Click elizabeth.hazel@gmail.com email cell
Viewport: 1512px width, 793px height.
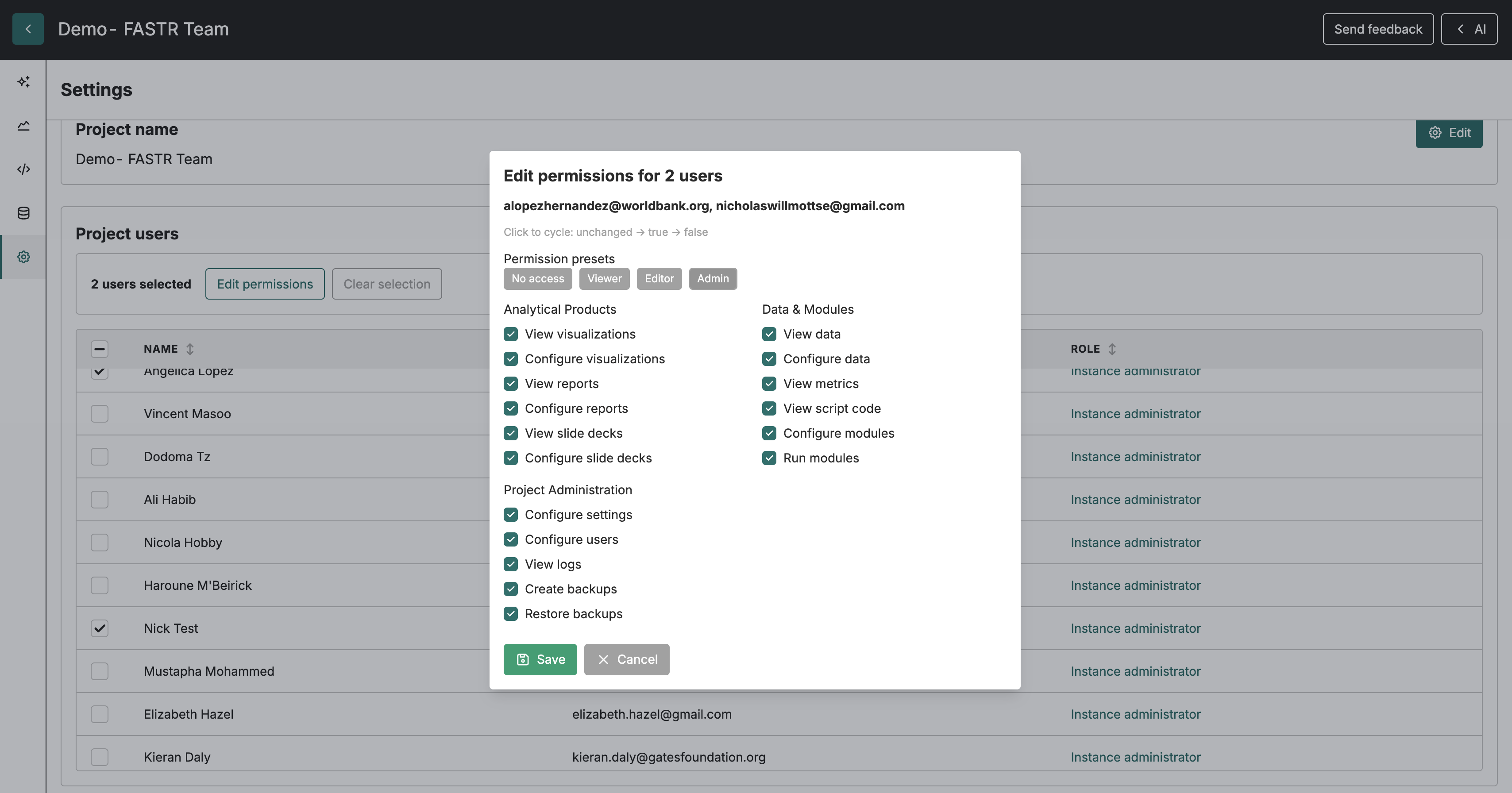point(652,714)
